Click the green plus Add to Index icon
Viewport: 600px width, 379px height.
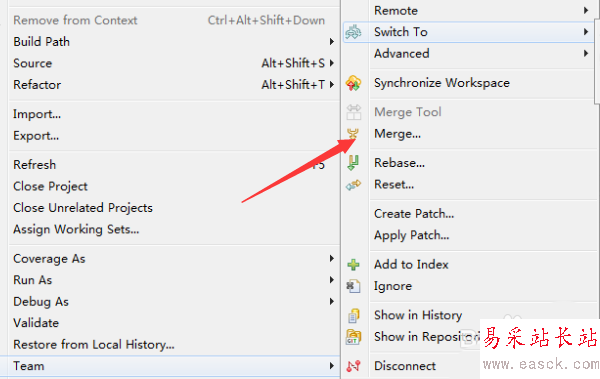pos(353,265)
